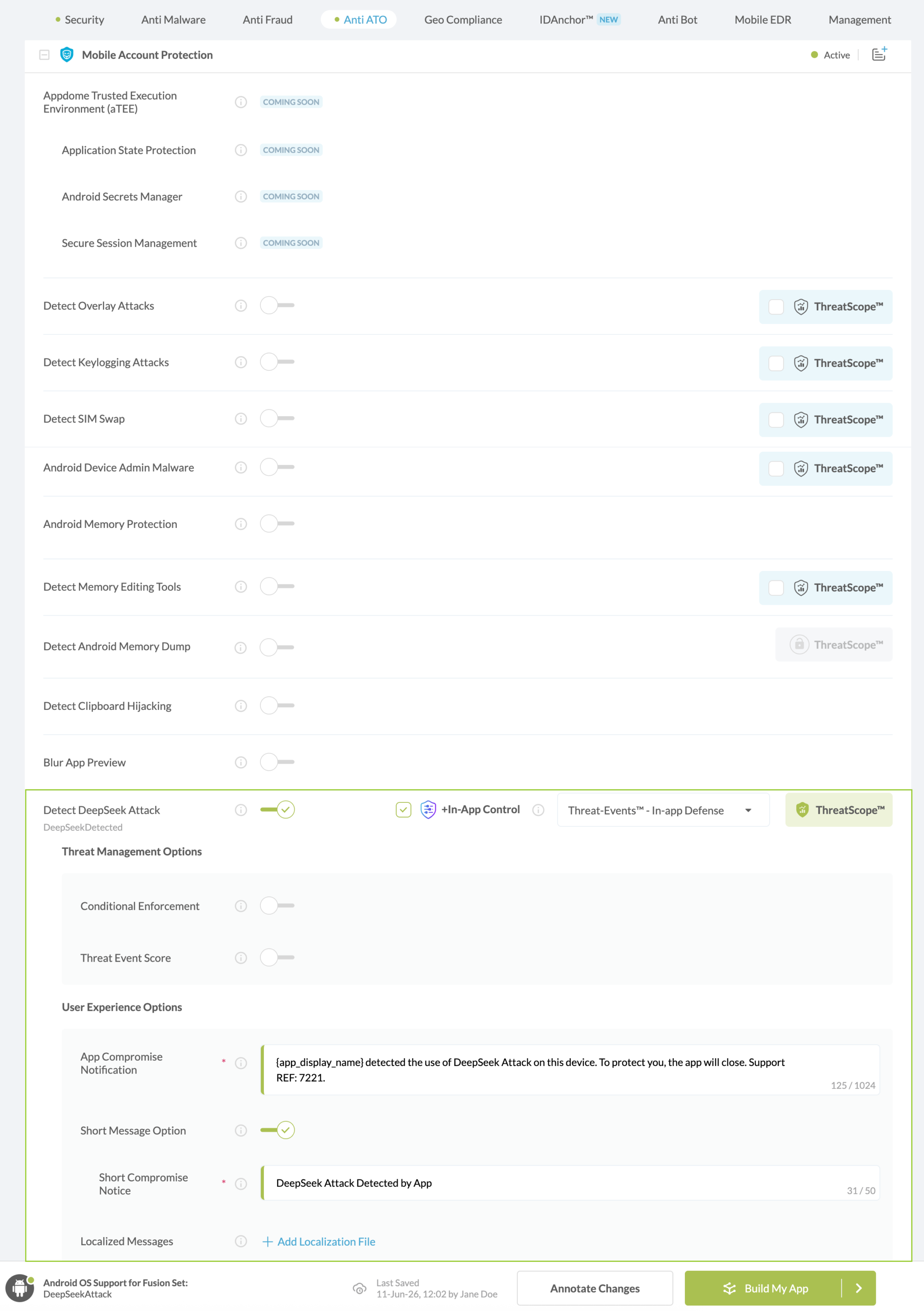Open the Build My App arrow menu
This screenshot has width=924, height=1311.
[x=859, y=1289]
